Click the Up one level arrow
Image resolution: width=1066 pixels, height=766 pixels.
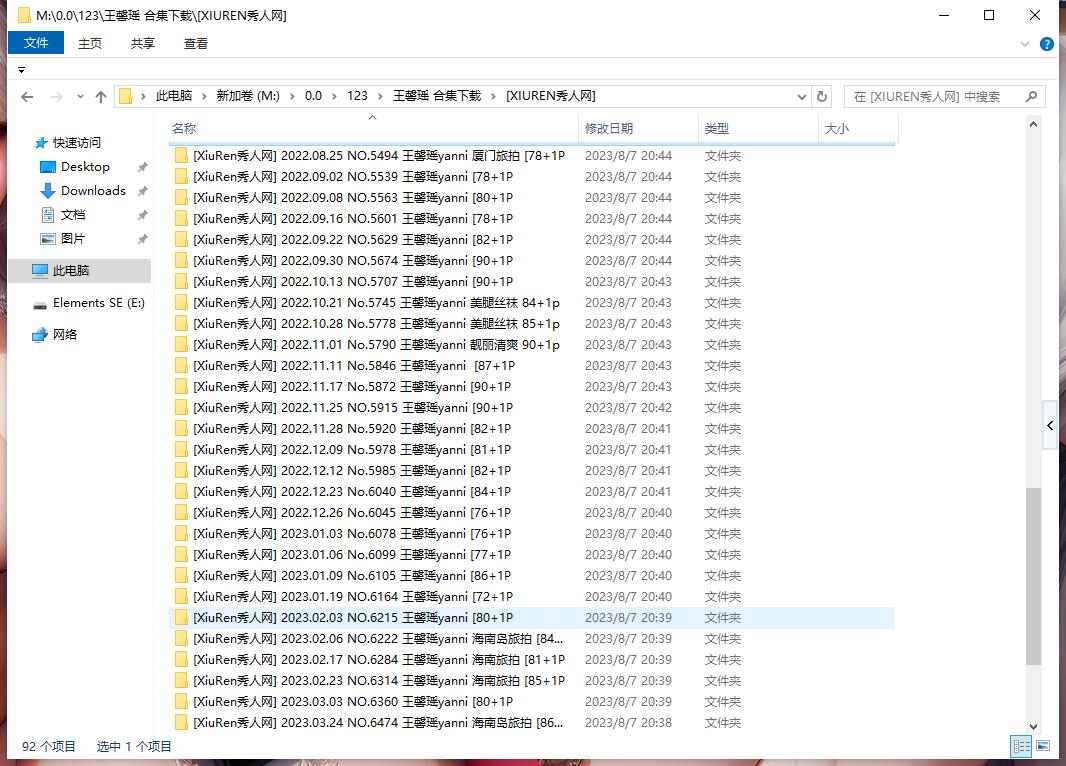101,97
